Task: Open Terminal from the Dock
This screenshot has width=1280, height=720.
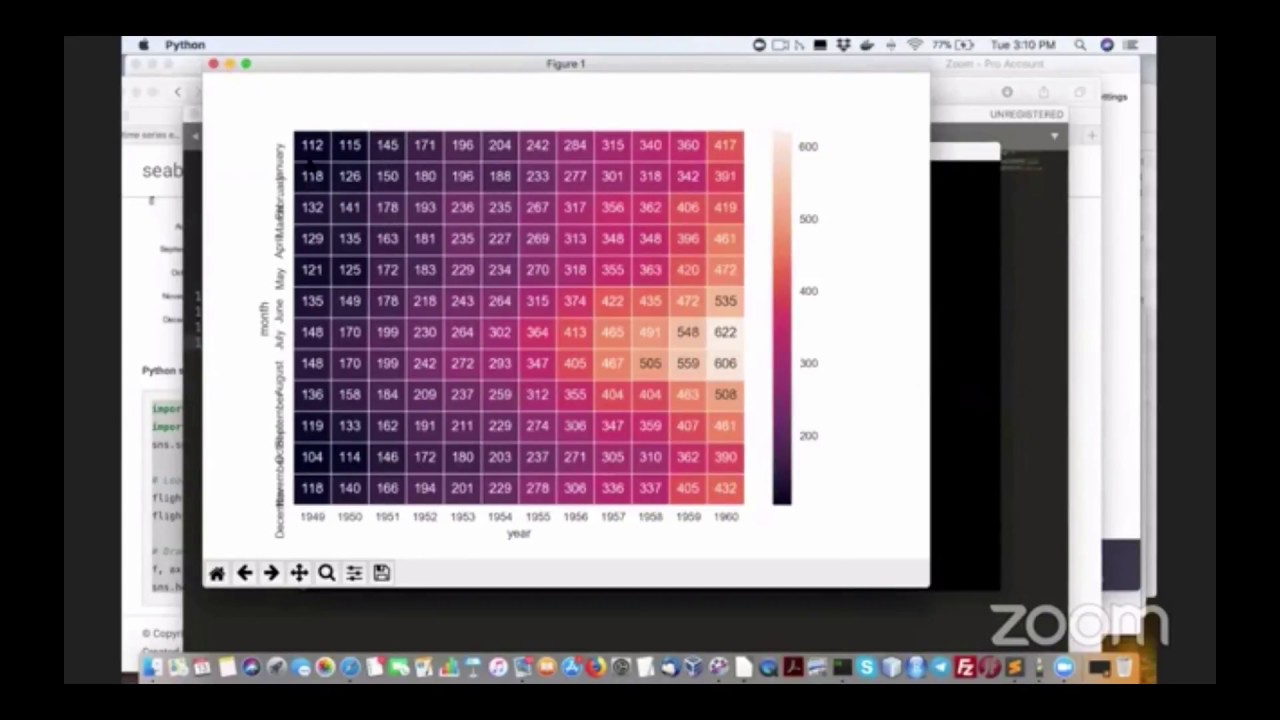Action: click(x=842, y=667)
